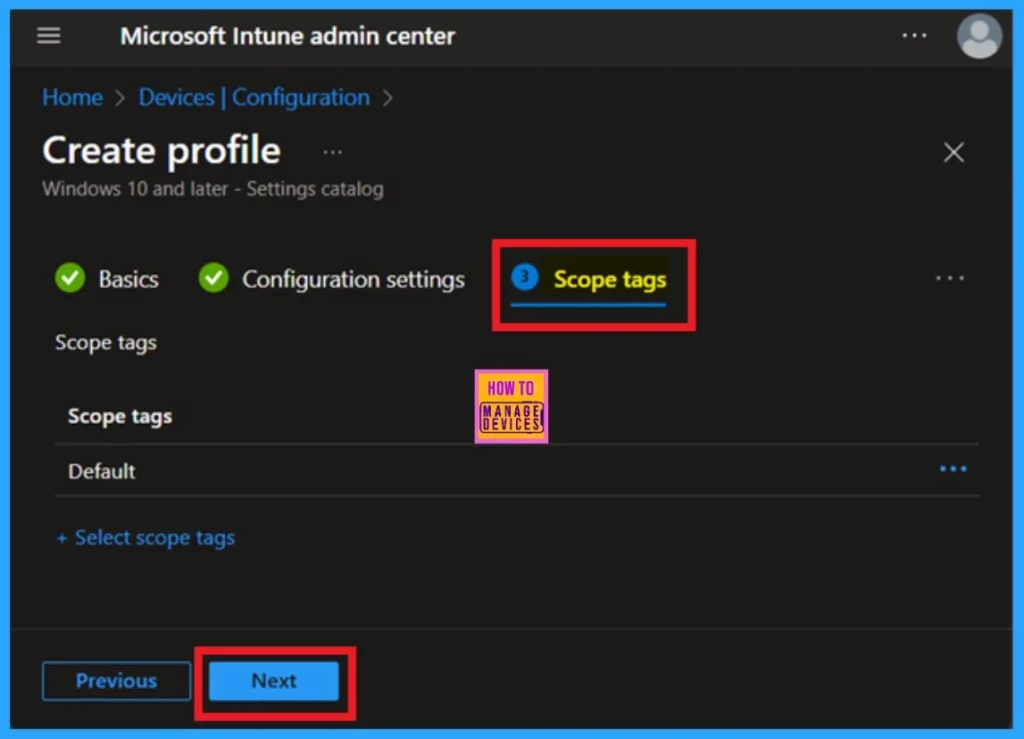Click Configuration settings green checkmark icon
This screenshot has width=1024, height=739.
[x=214, y=278]
